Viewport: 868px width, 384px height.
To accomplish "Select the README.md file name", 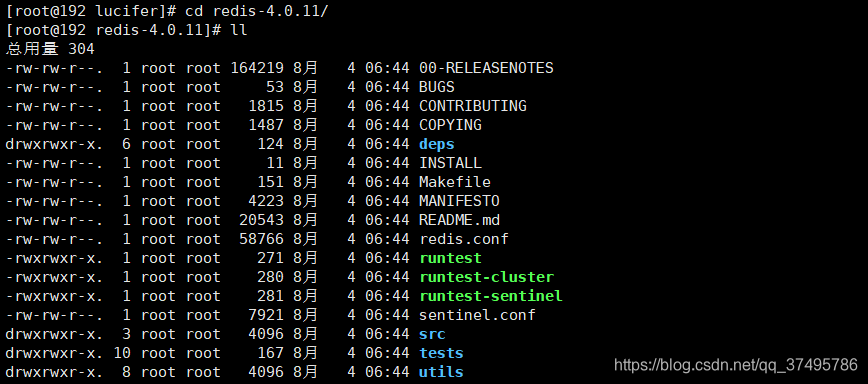I will (x=459, y=220).
